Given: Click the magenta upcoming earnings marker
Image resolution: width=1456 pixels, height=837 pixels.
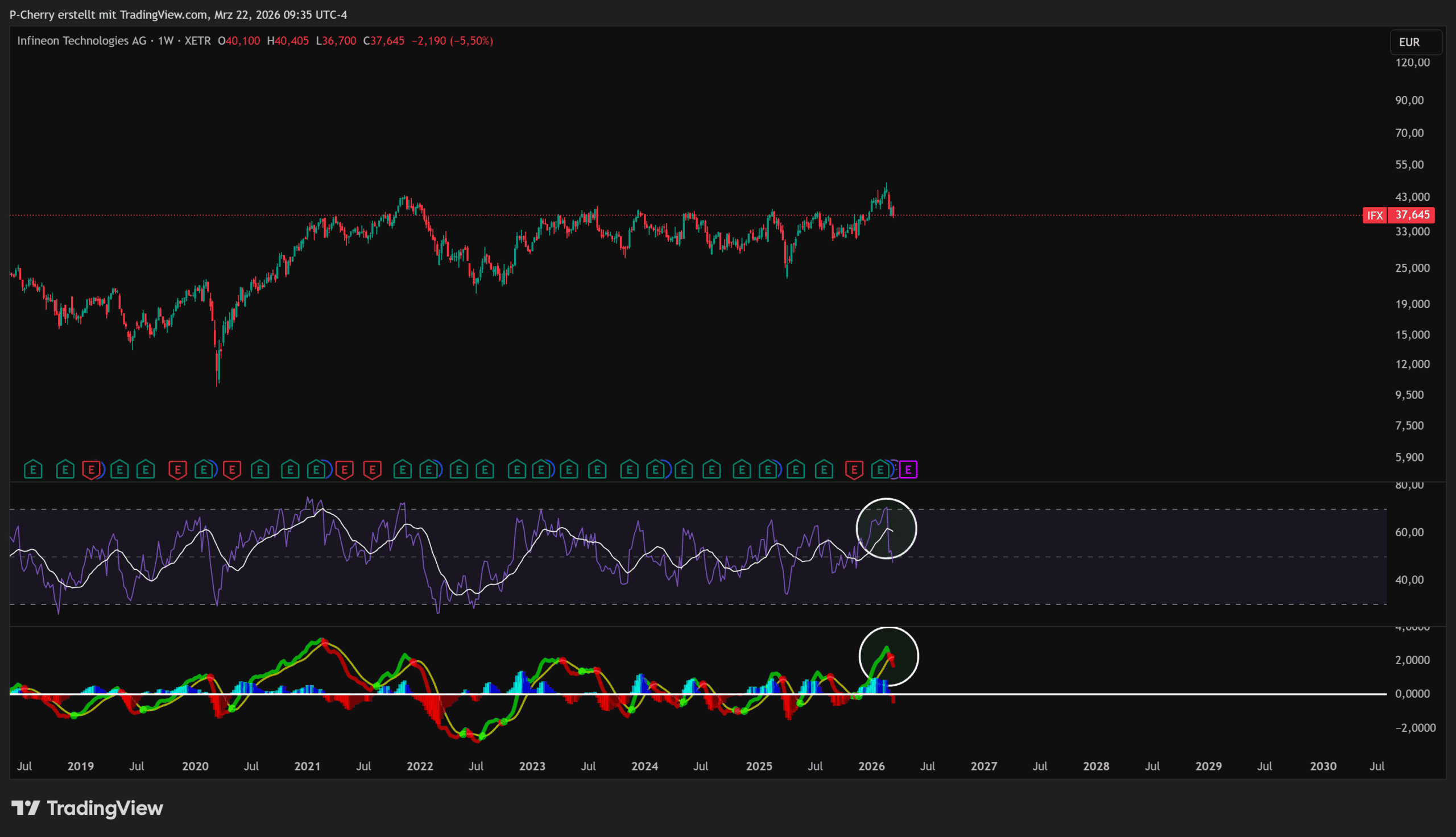Looking at the screenshot, I should 908,470.
